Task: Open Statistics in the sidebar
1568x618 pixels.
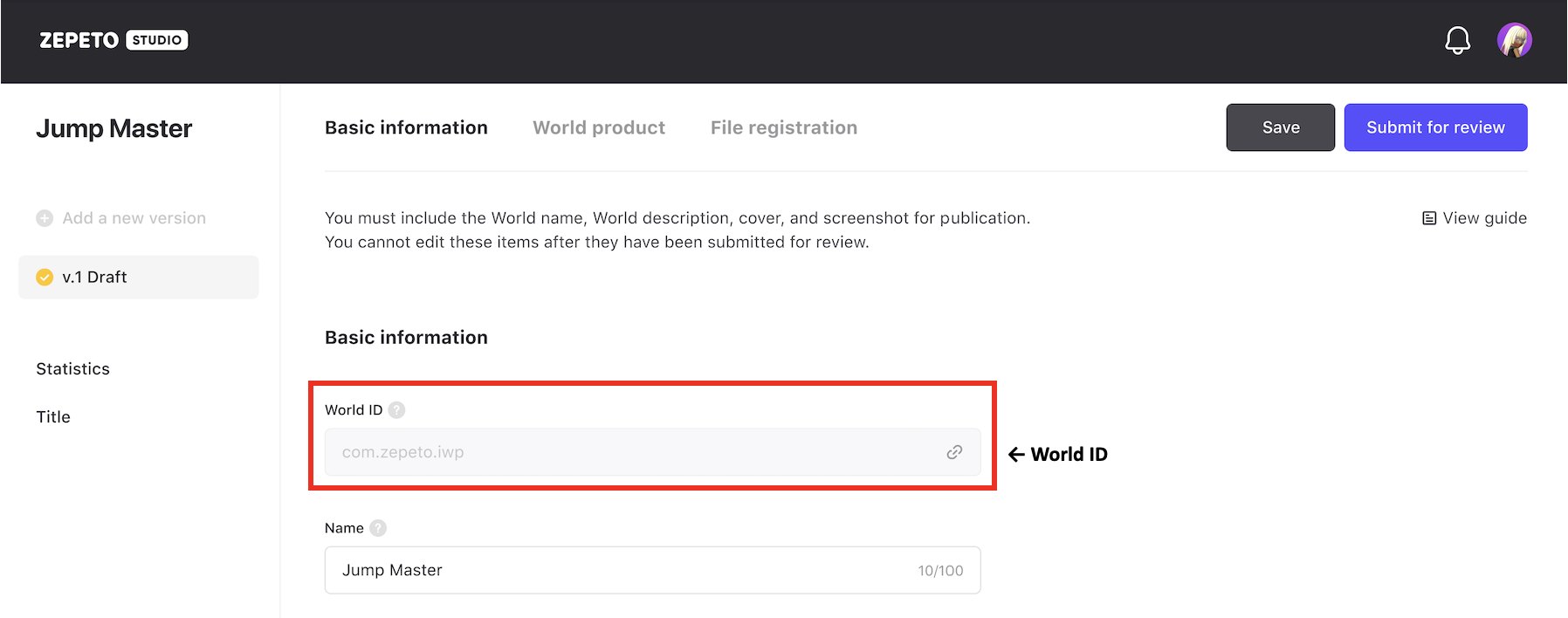Action: [x=73, y=368]
